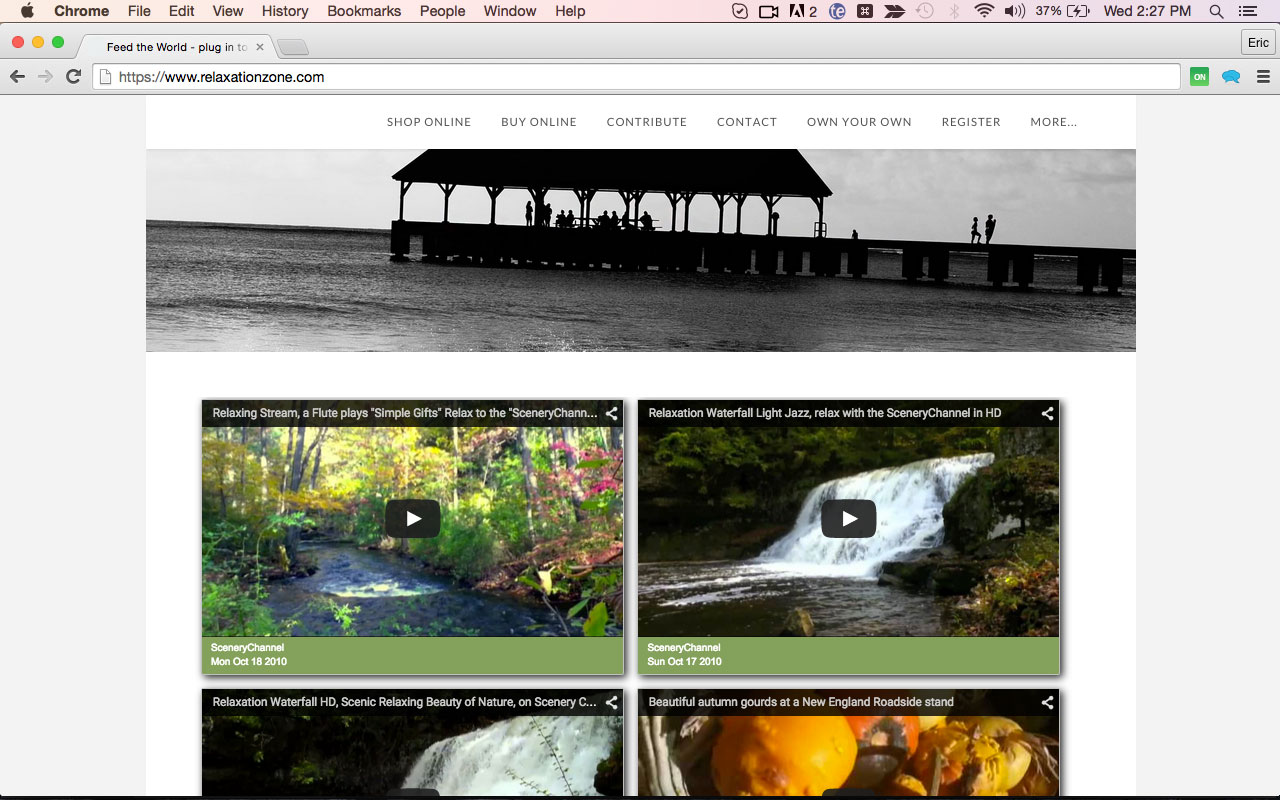Go to BUY ONLINE page
This screenshot has width=1280, height=800.
(539, 122)
